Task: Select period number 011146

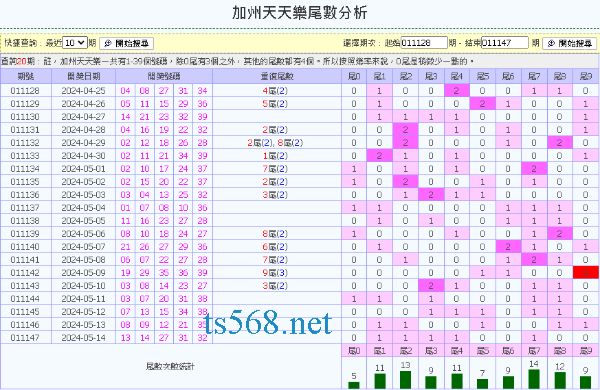Action: [x=25, y=325]
